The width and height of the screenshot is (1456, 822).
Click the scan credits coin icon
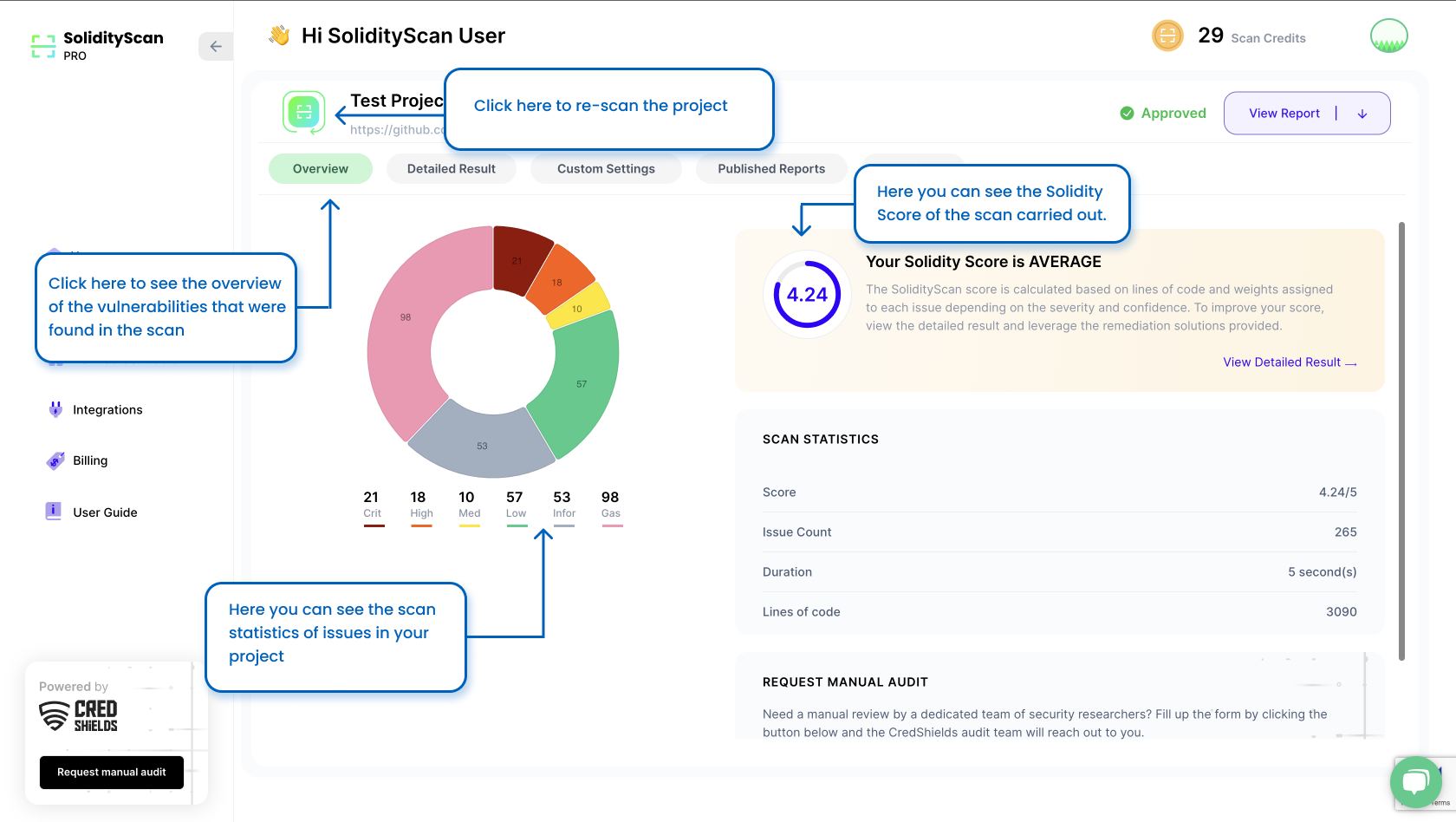pos(1167,36)
